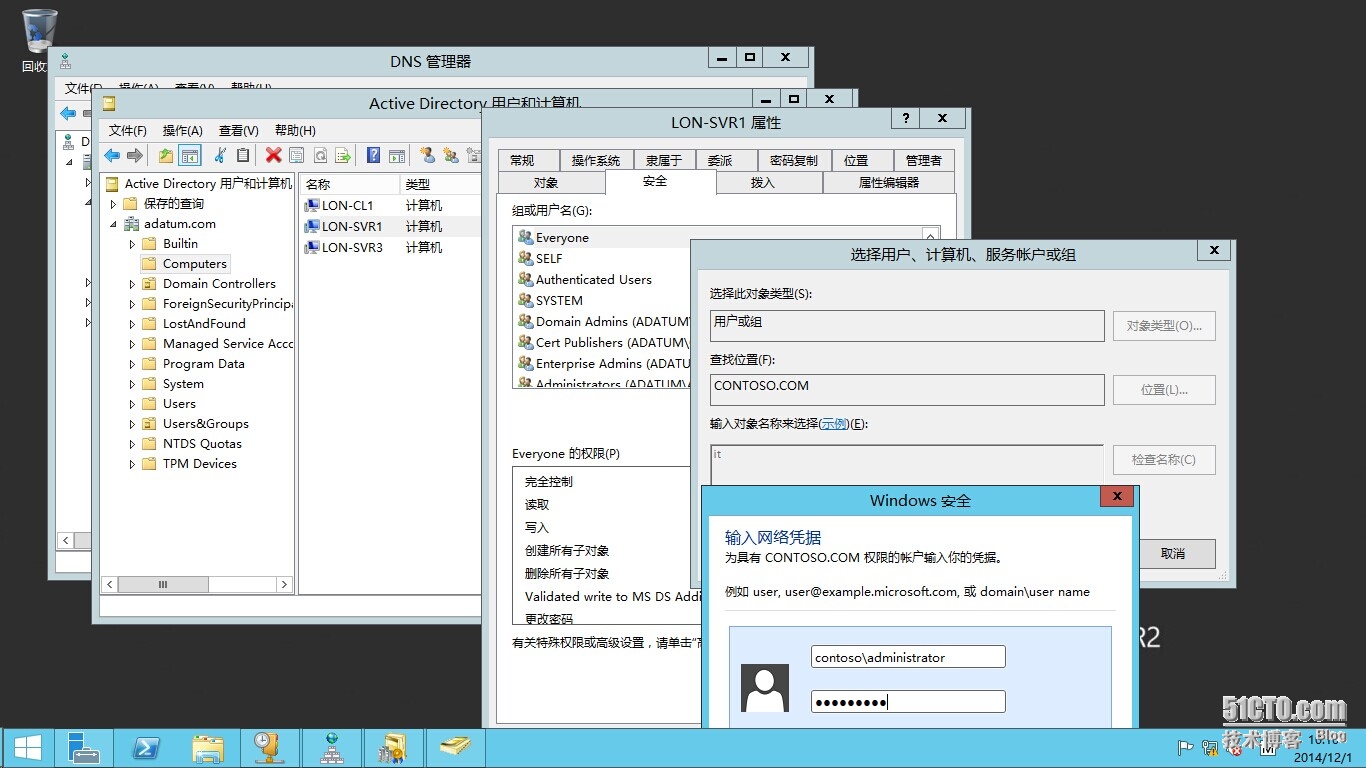Click the Back arrow in Active Directory toolbar
Viewport: 1366px width, 768px height.
click(x=112, y=155)
